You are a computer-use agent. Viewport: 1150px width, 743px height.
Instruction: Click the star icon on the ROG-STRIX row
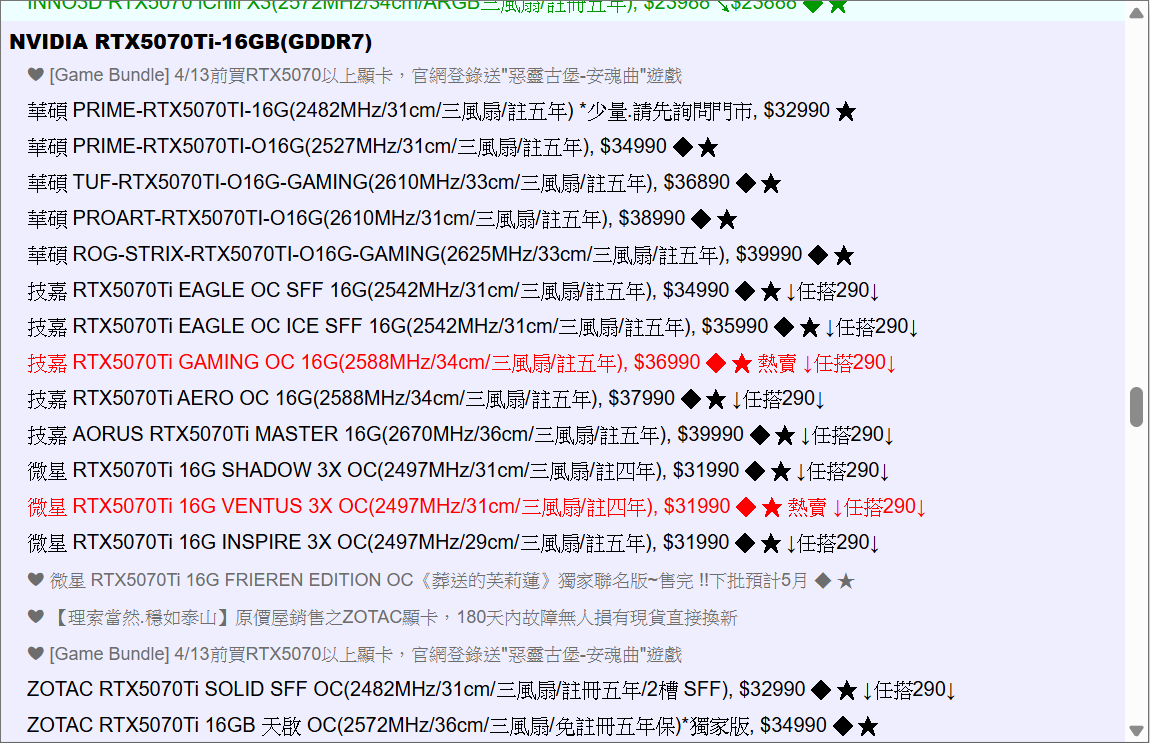844,255
